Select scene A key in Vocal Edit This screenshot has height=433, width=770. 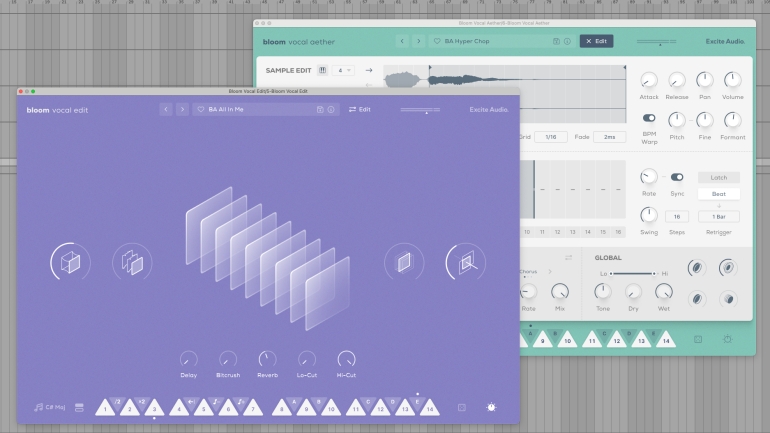coord(294,403)
